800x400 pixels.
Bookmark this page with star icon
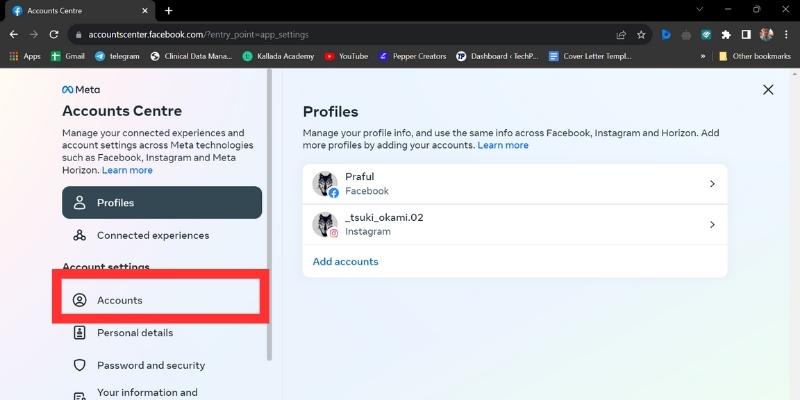tap(641, 35)
